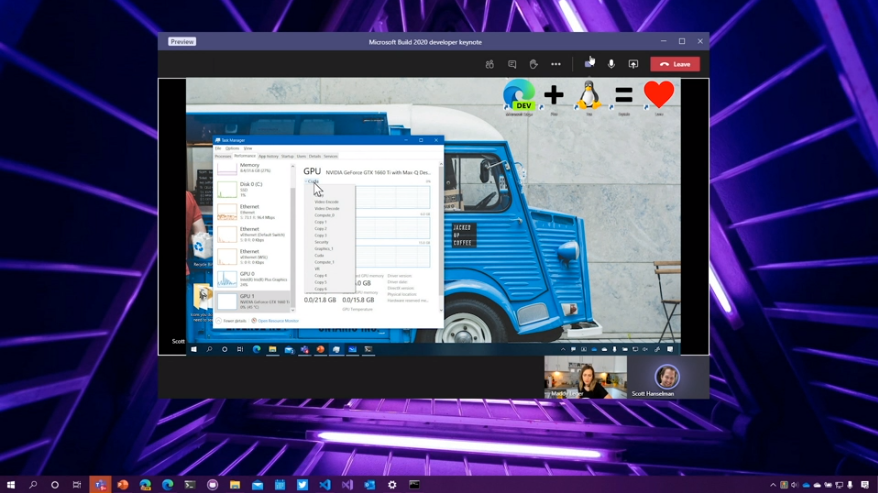This screenshot has height=493, width=878.
Task: Open Windows Start menu on host taskbar
Action: (11, 485)
